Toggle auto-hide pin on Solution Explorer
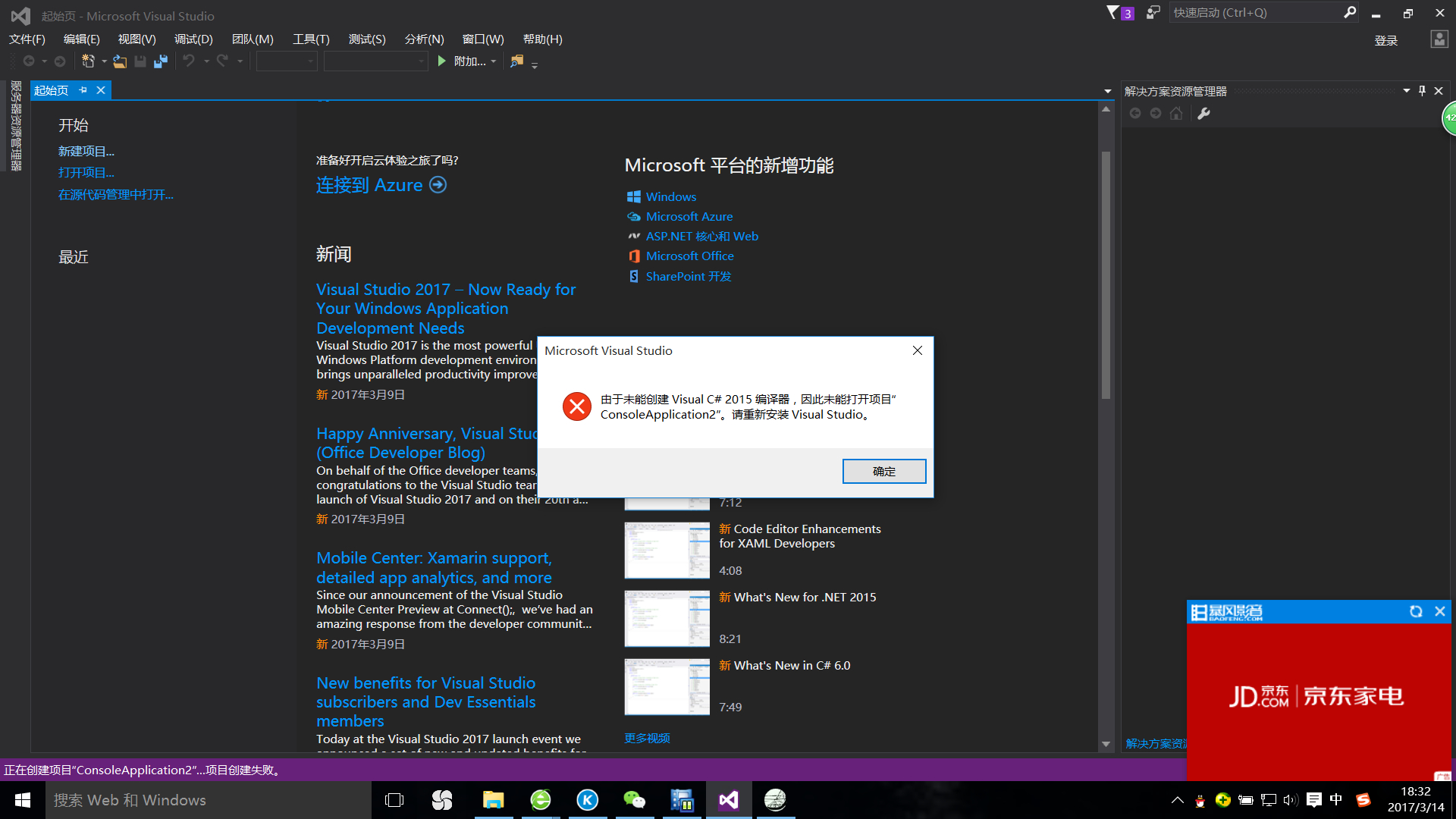Viewport: 1456px width, 819px height. tap(1422, 91)
